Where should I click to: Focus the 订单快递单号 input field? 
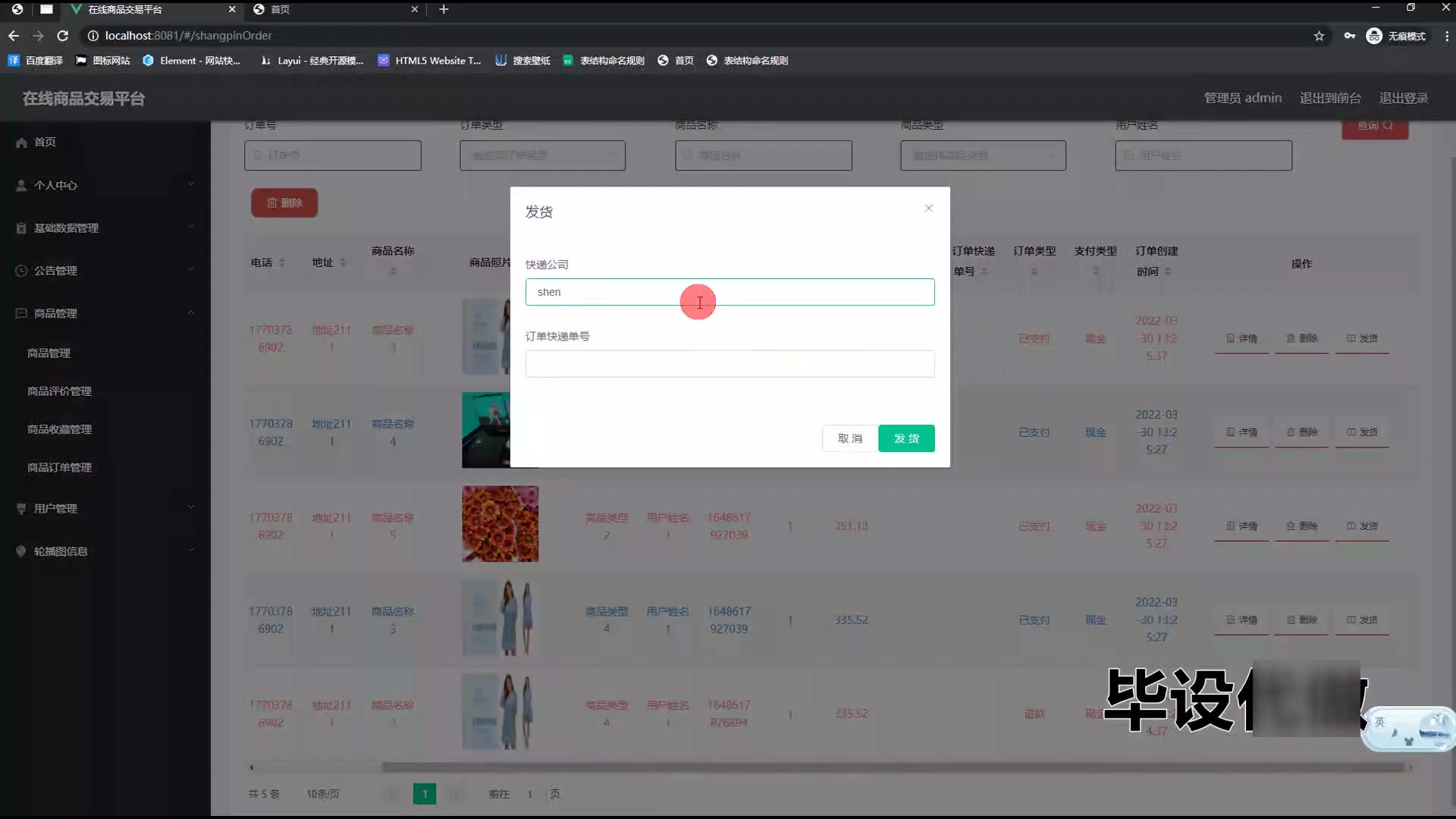click(x=730, y=364)
